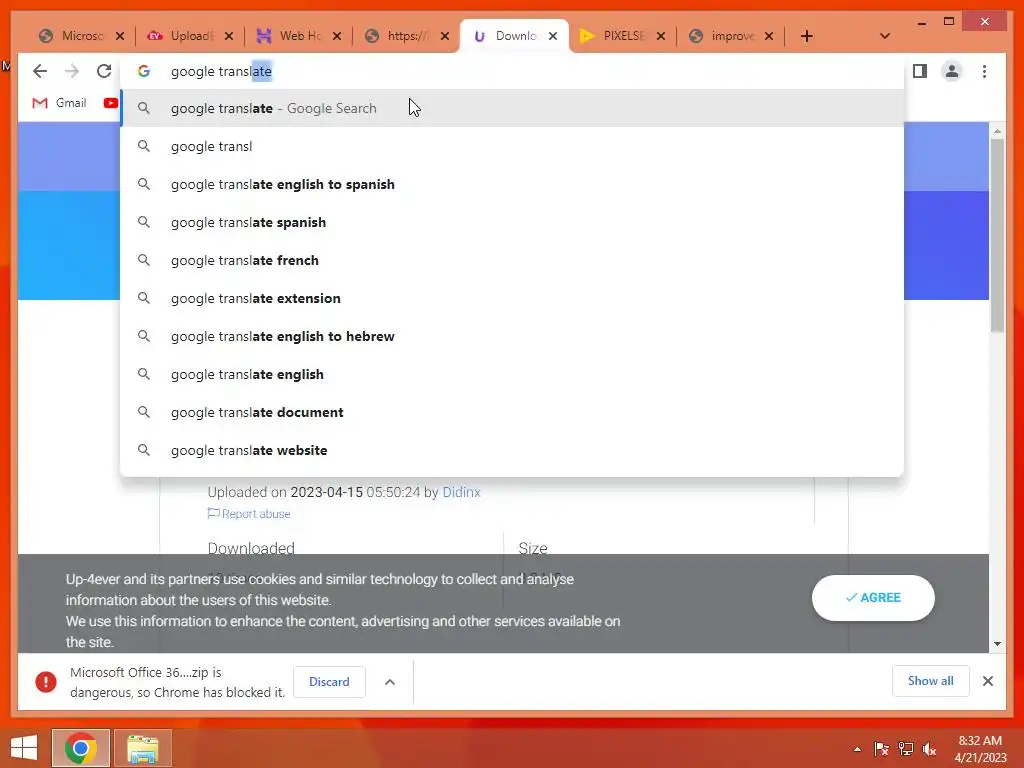Close the downloads bar
Image resolution: width=1024 pixels, height=768 pixels.
(988, 681)
